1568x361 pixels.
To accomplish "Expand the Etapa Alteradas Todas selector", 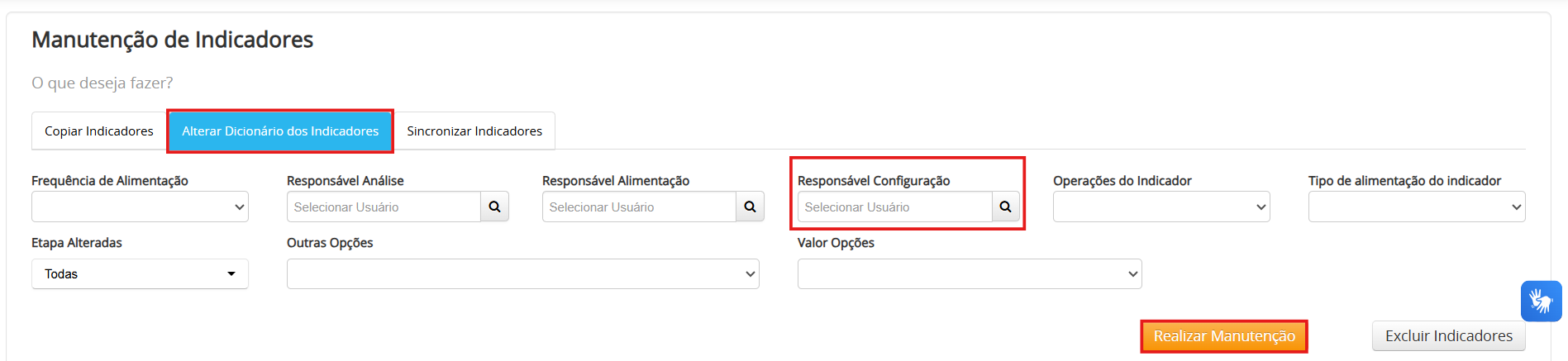I will click(140, 273).
